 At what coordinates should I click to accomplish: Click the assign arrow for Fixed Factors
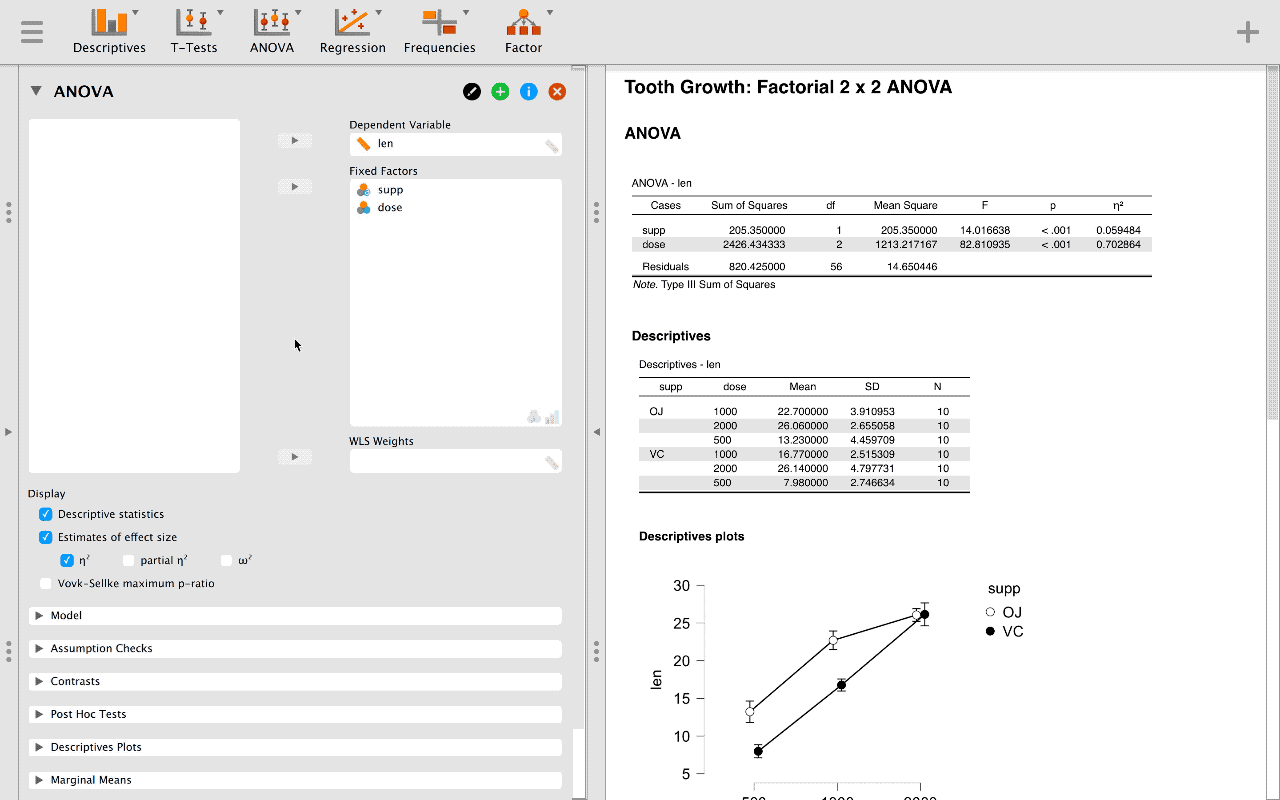tap(295, 187)
